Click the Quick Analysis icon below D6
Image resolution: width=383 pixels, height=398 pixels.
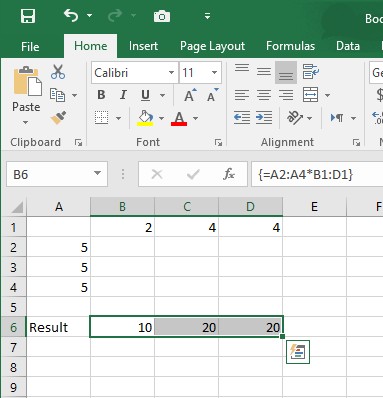tap(298, 352)
